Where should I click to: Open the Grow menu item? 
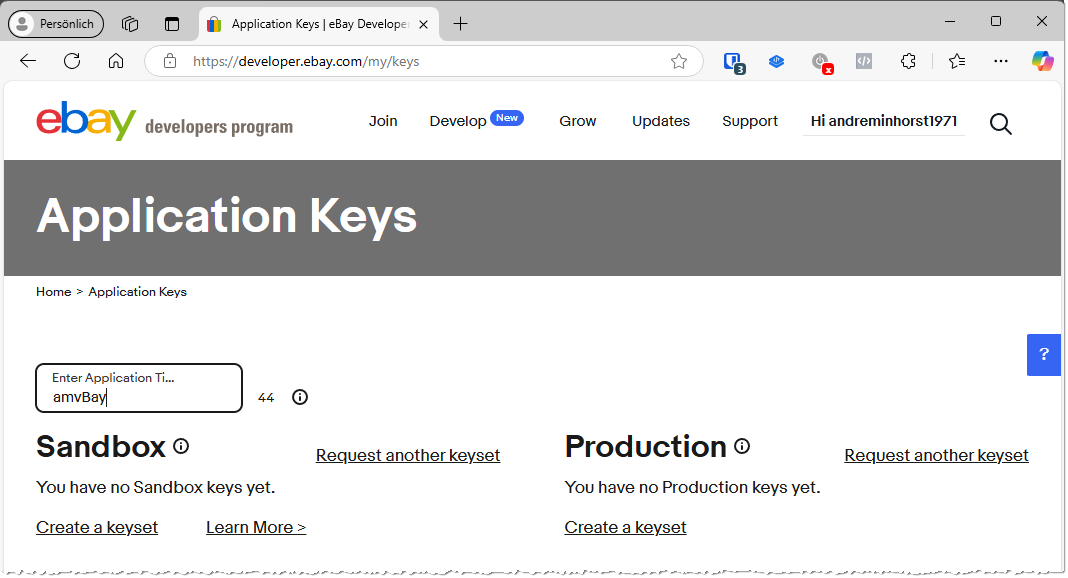pos(577,121)
